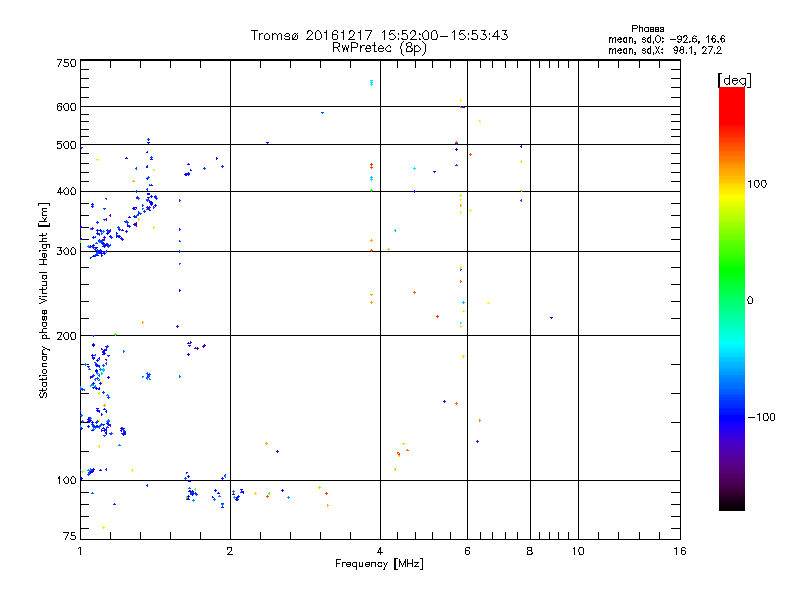Click the x-axis label '1'

(x=80, y=551)
